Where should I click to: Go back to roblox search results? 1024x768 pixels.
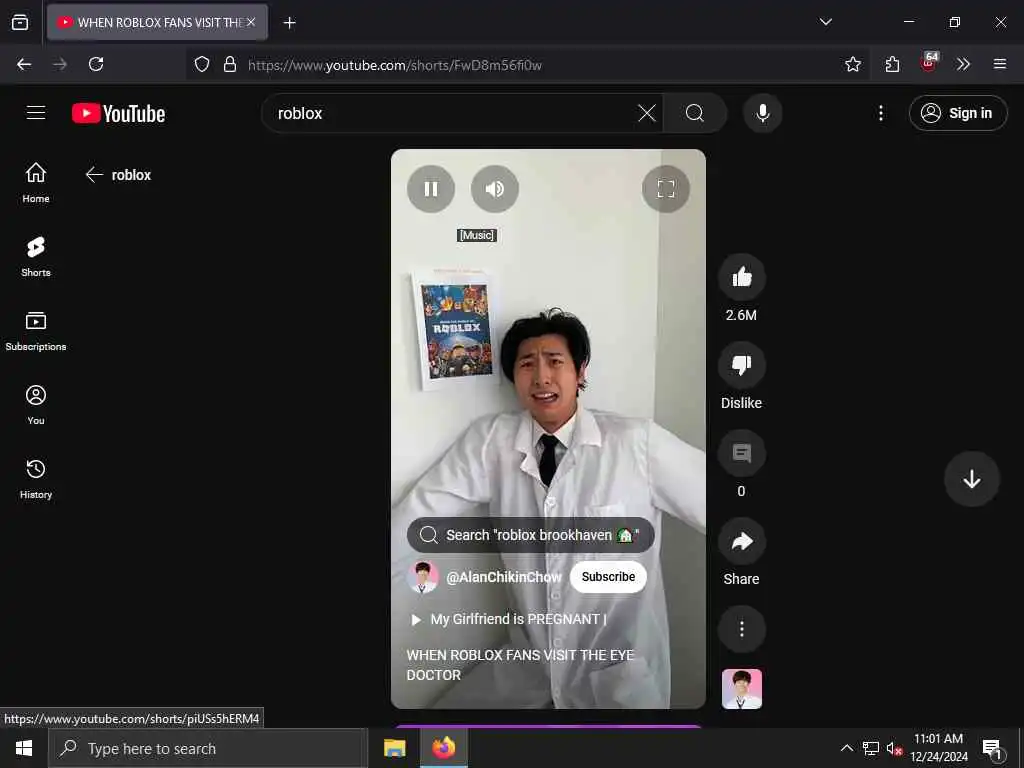coord(94,174)
